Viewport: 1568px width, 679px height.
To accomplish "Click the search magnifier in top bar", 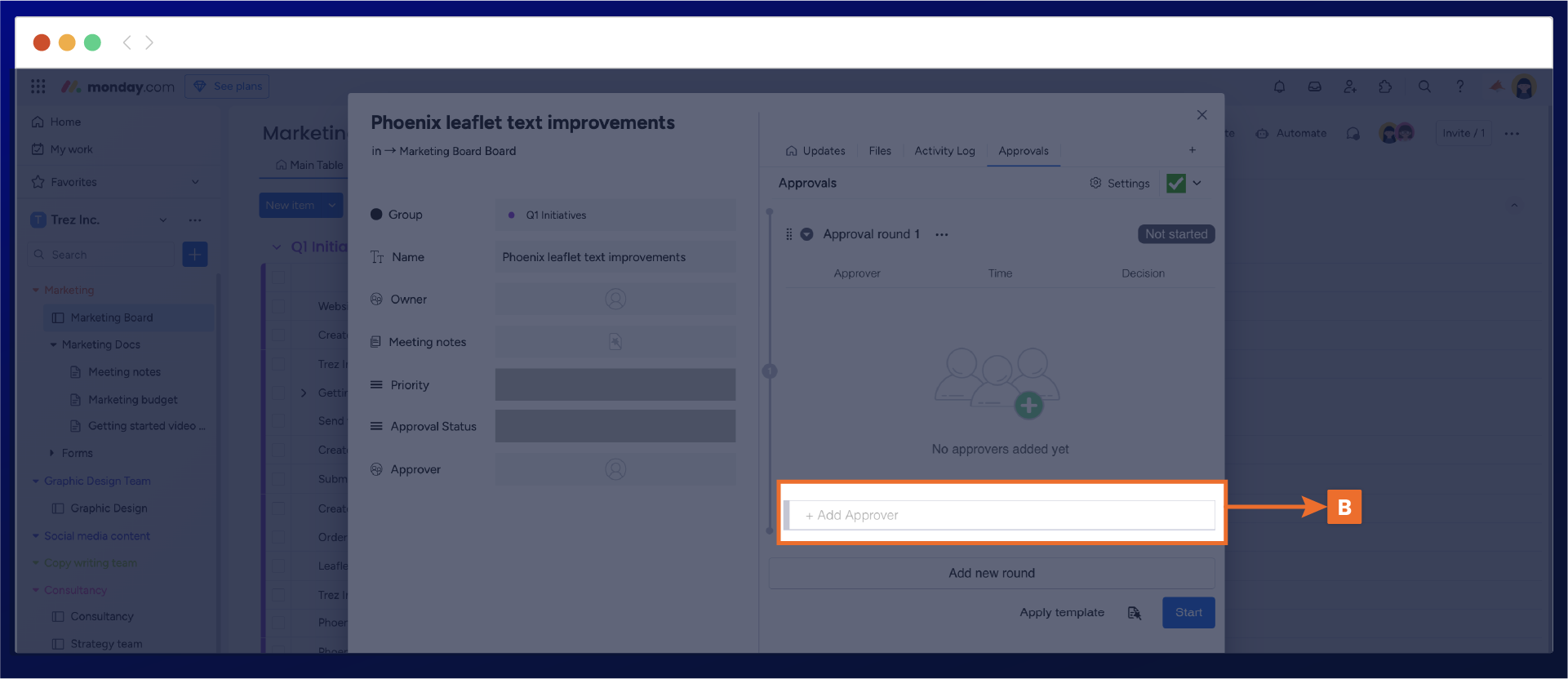I will click(x=1424, y=87).
